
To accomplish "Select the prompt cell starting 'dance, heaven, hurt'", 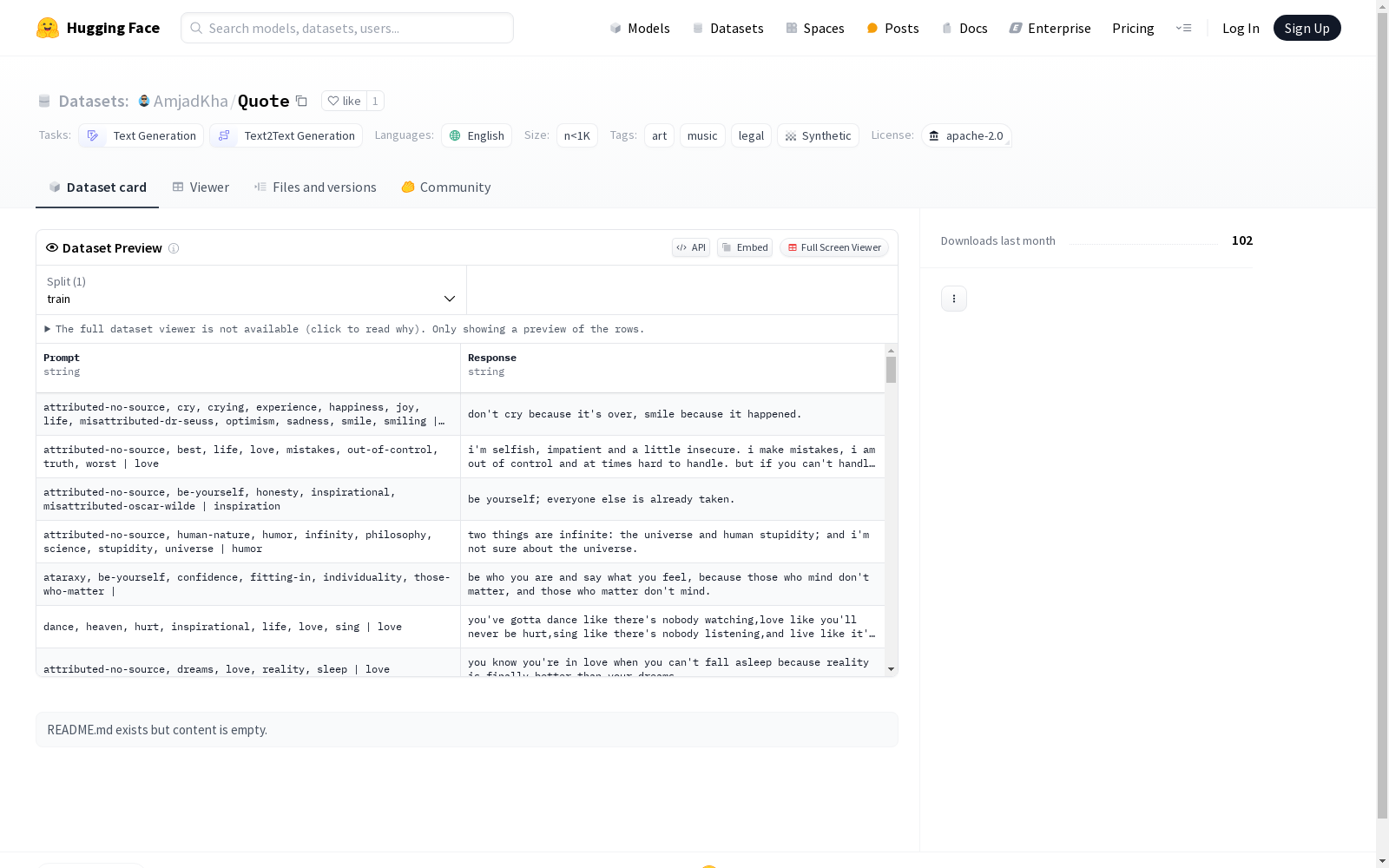I will pyautogui.click(x=248, y=627).
